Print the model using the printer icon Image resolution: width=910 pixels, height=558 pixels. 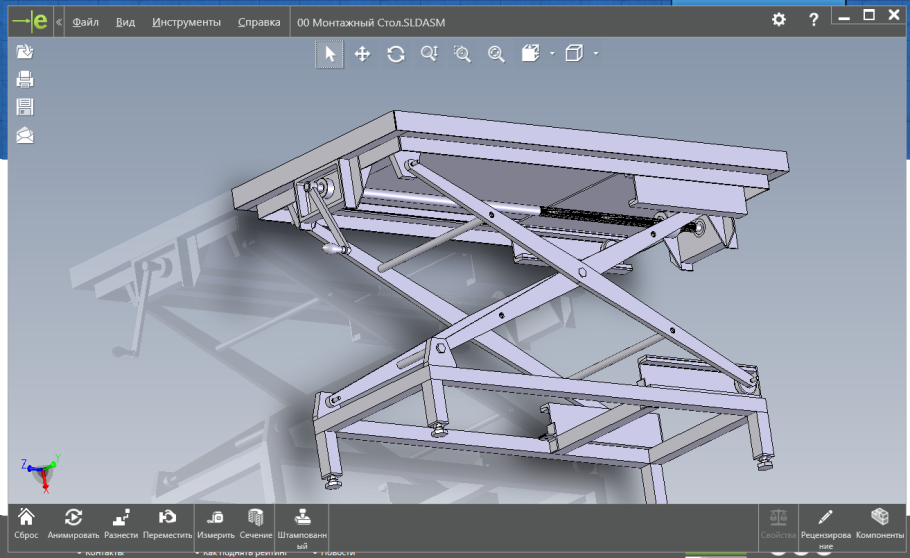point(25,80)
